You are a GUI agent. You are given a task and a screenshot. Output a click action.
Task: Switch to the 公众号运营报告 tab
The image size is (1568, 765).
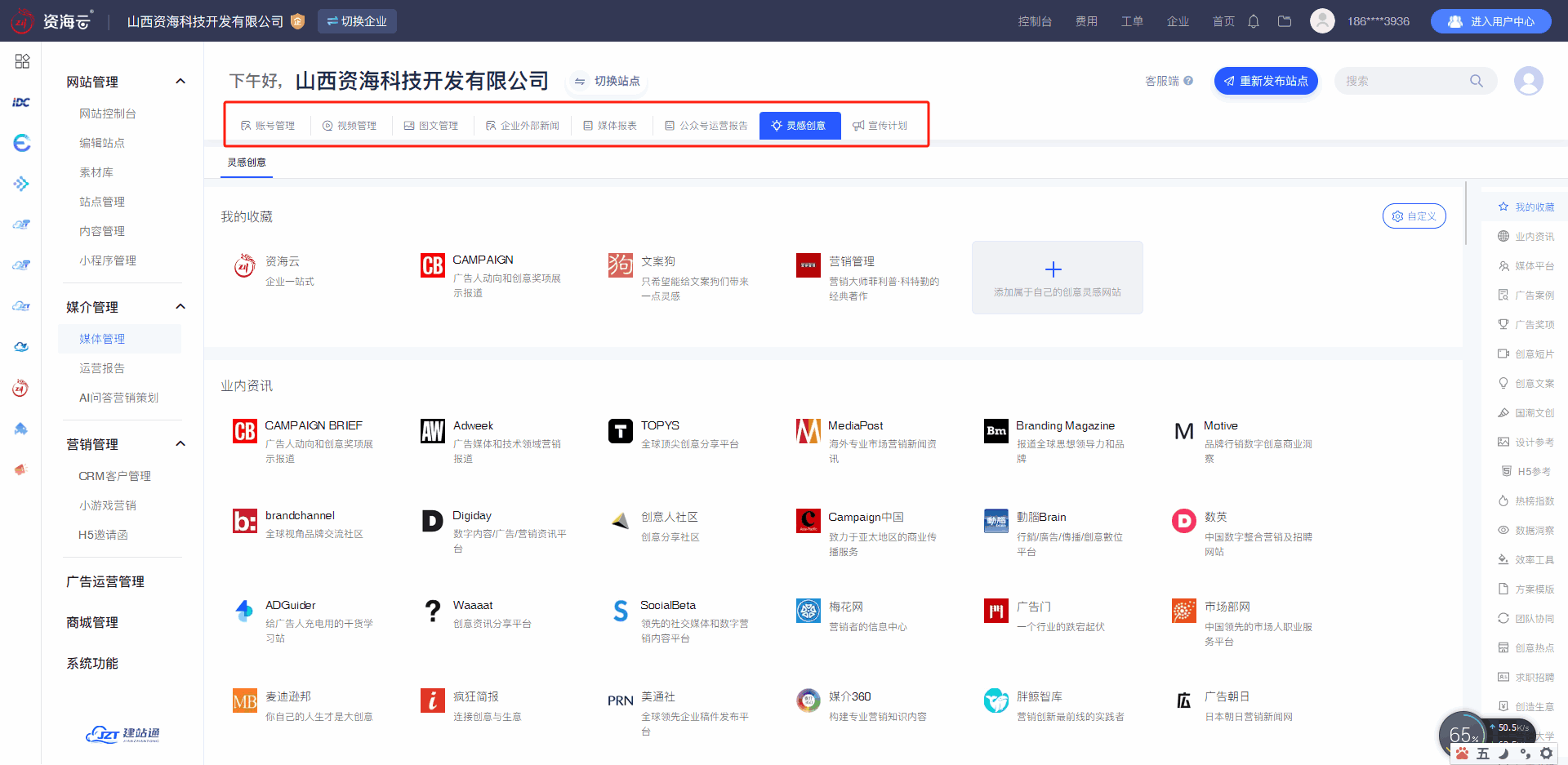click(x=706, y=126)
